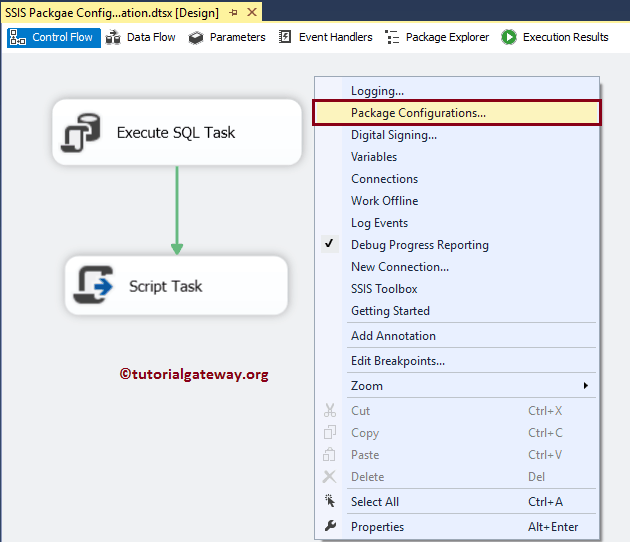Click the Cut scissors icon

(329, 410)
